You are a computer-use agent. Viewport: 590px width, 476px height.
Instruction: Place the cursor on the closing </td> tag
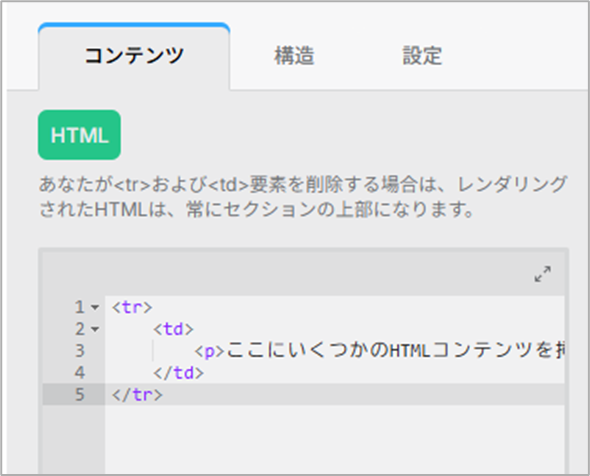pyautogui.click(x=179, y=373)
